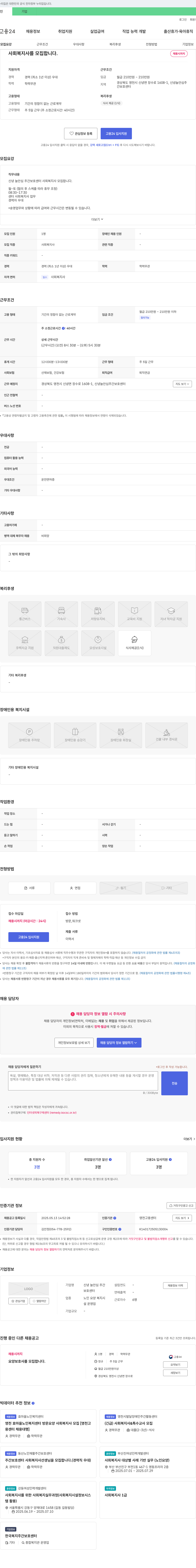Click the 관심정보 등록 button

pos(81,133)
